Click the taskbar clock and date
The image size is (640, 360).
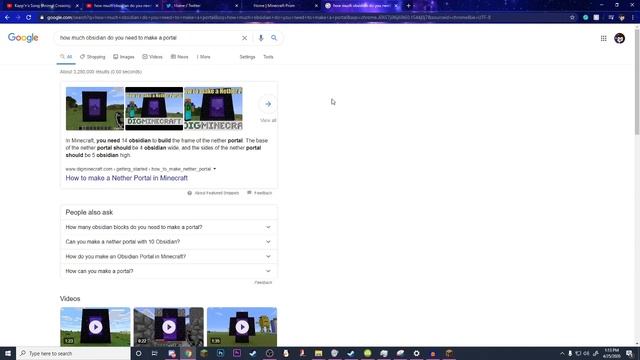pyautogui.click(x=611, y=353)
